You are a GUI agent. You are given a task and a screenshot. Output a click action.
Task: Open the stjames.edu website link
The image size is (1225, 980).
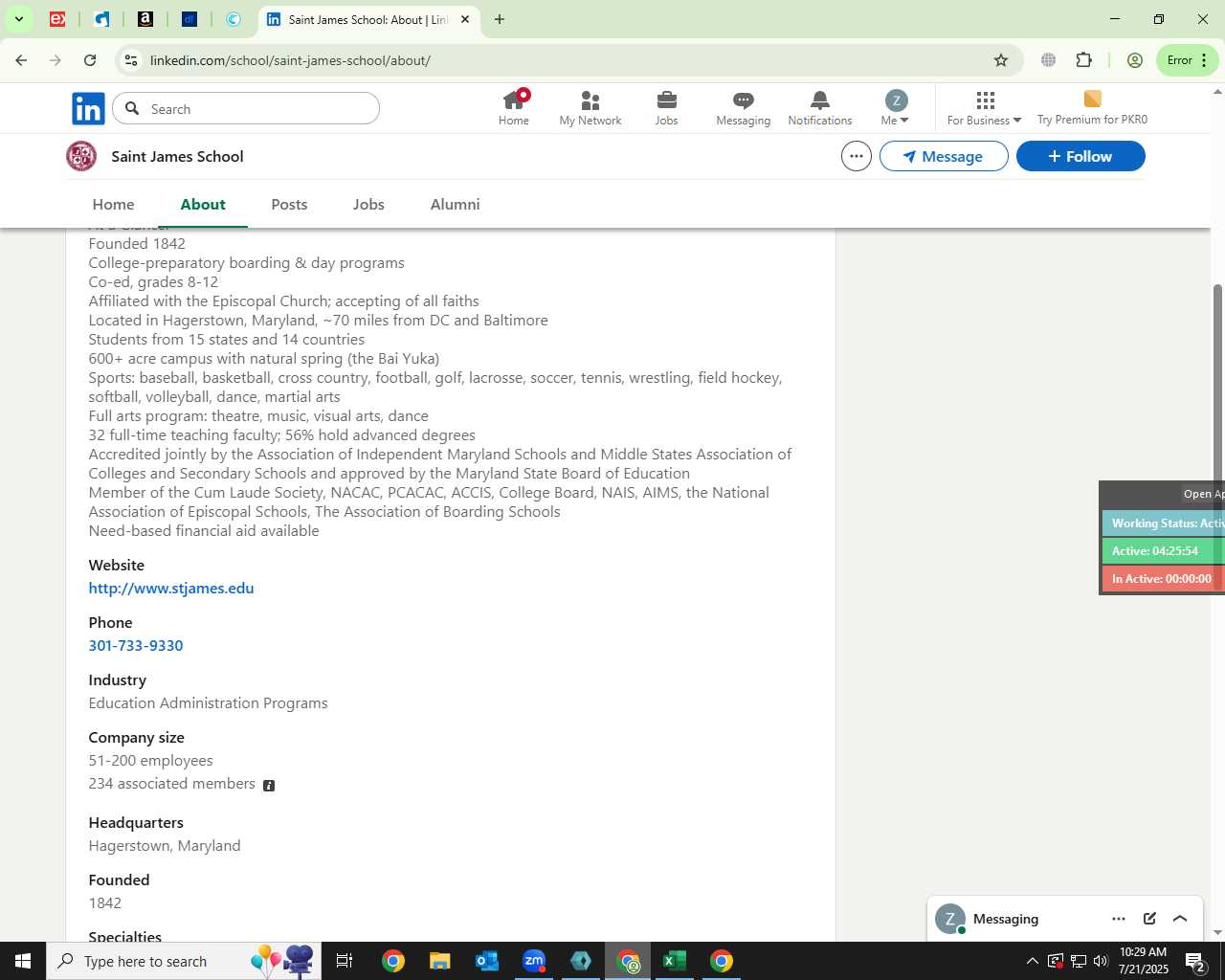(171, 589)
